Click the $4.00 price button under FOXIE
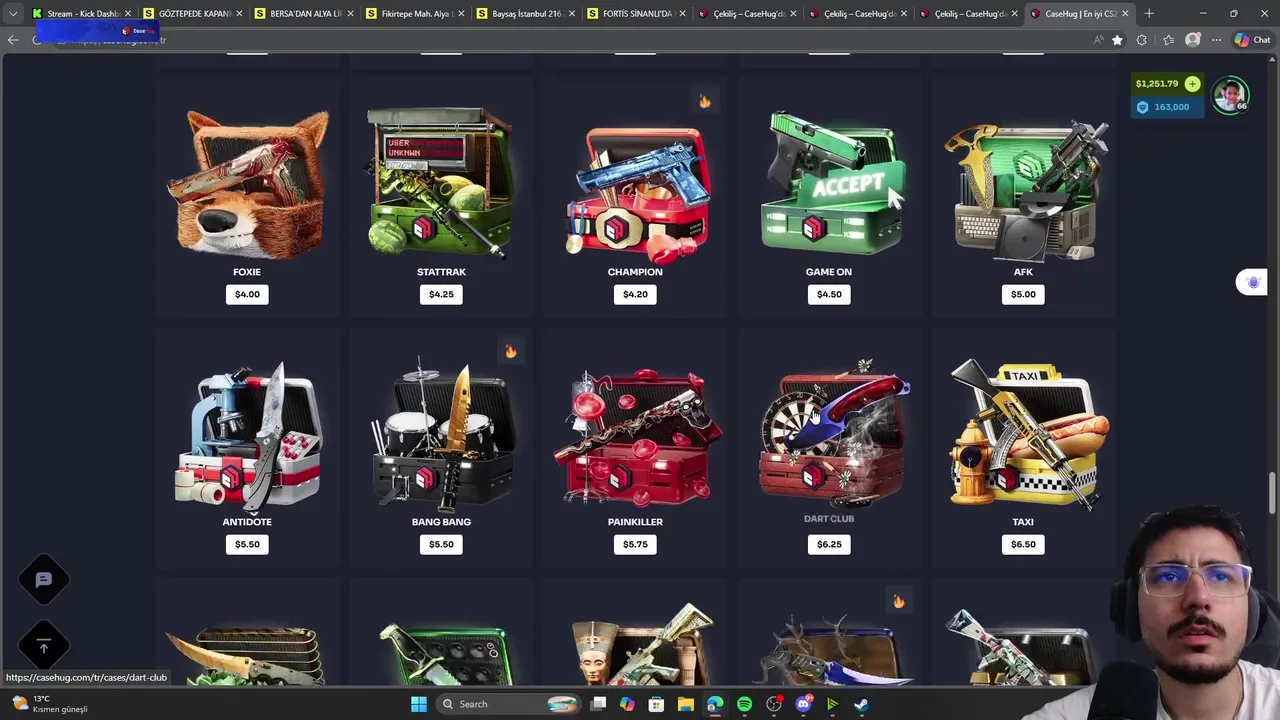 pyautogui.click(x=247, y=294)
